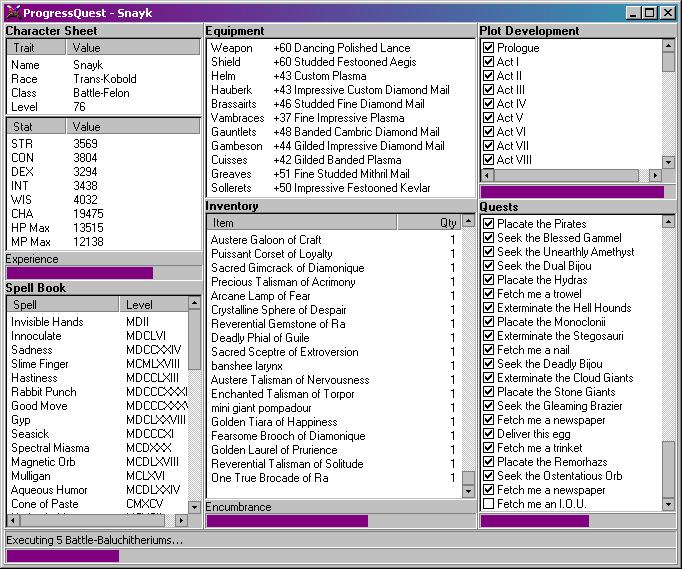Image resolution: width=682 pixels, height=569 pixels.
Task: Click Plot Development horizontal scroll left arrow
Action: [x=487, y=175]
